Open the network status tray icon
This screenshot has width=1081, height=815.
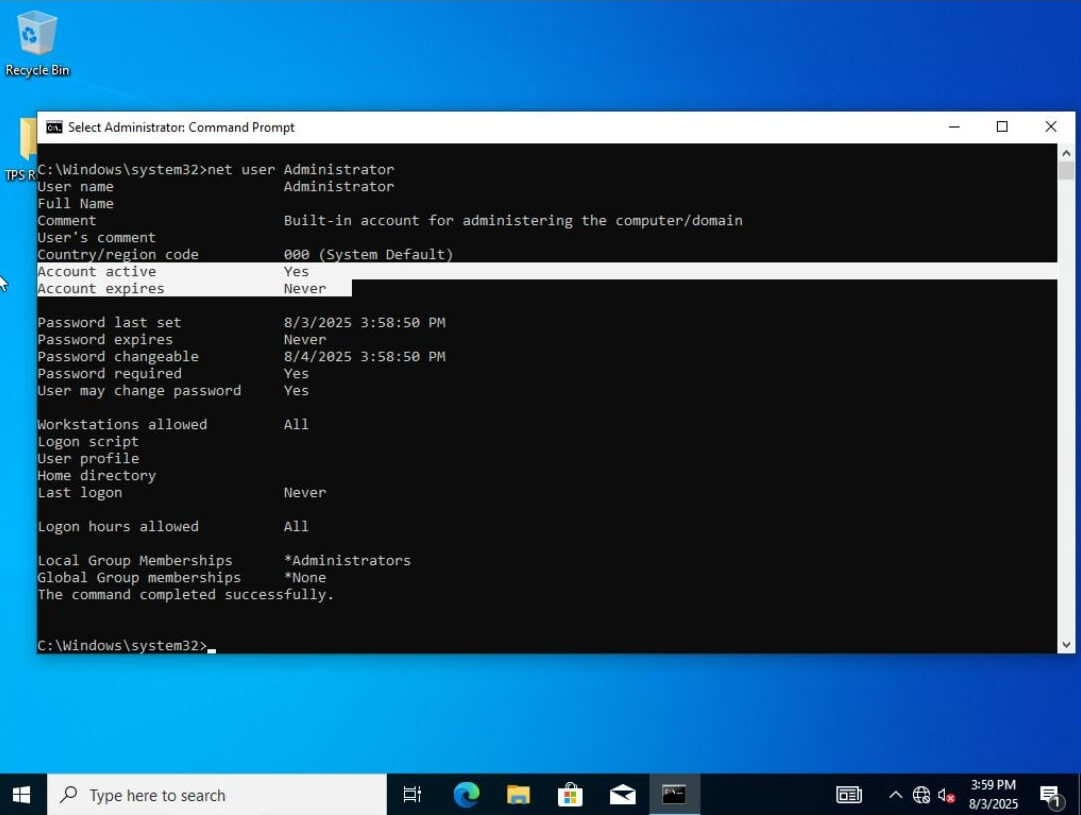[x=921, y=795]
